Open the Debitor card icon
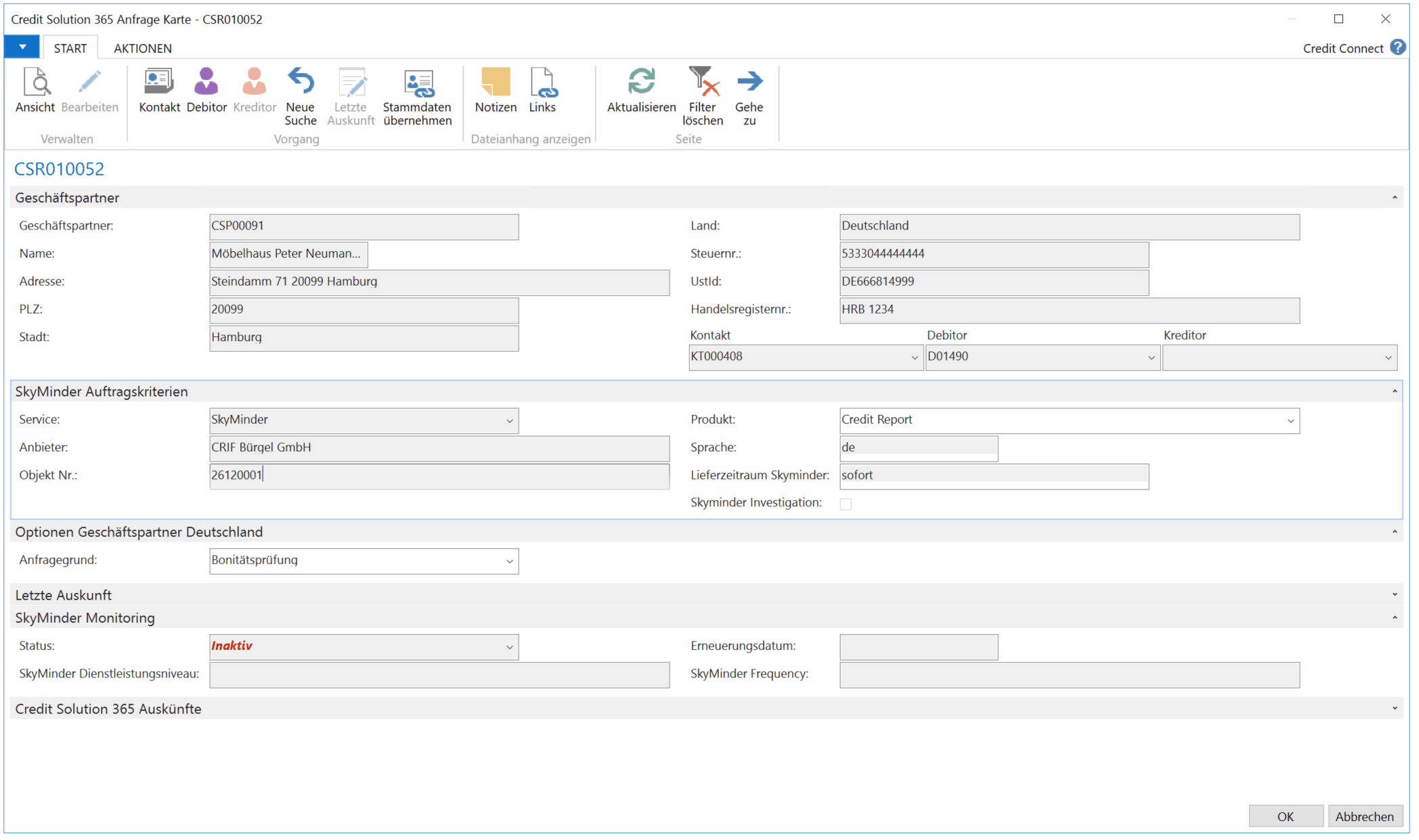The height and width of the screenshot is (840, 1419). coord(206,83)
